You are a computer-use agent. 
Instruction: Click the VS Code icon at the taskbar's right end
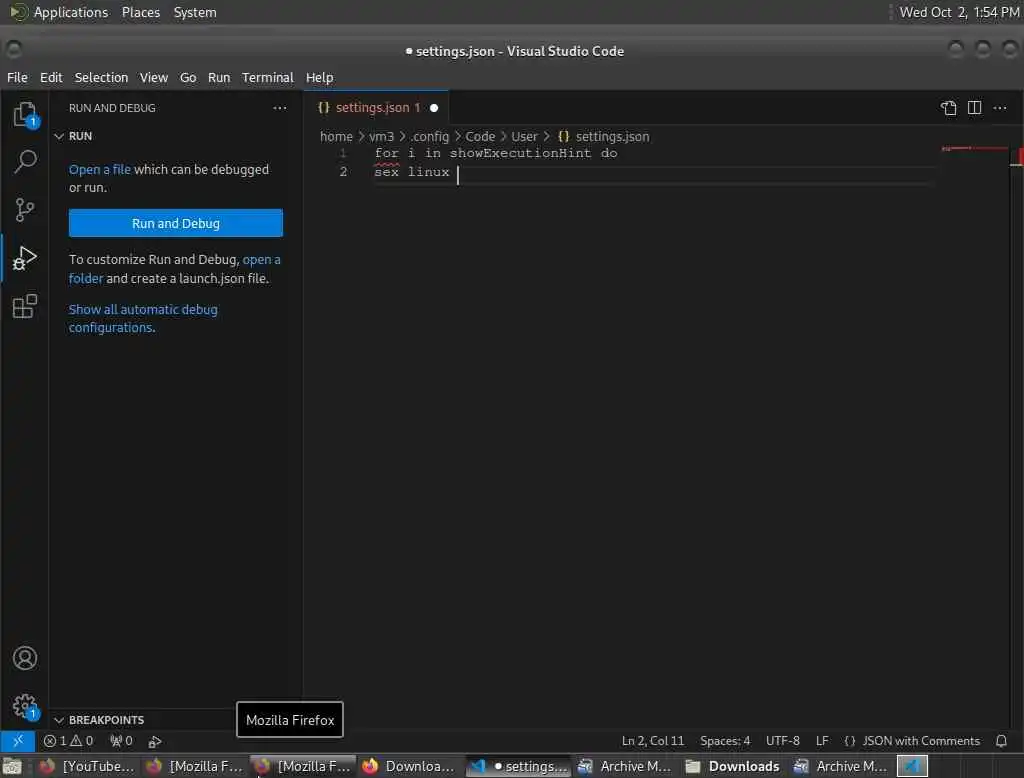point(912,766)
